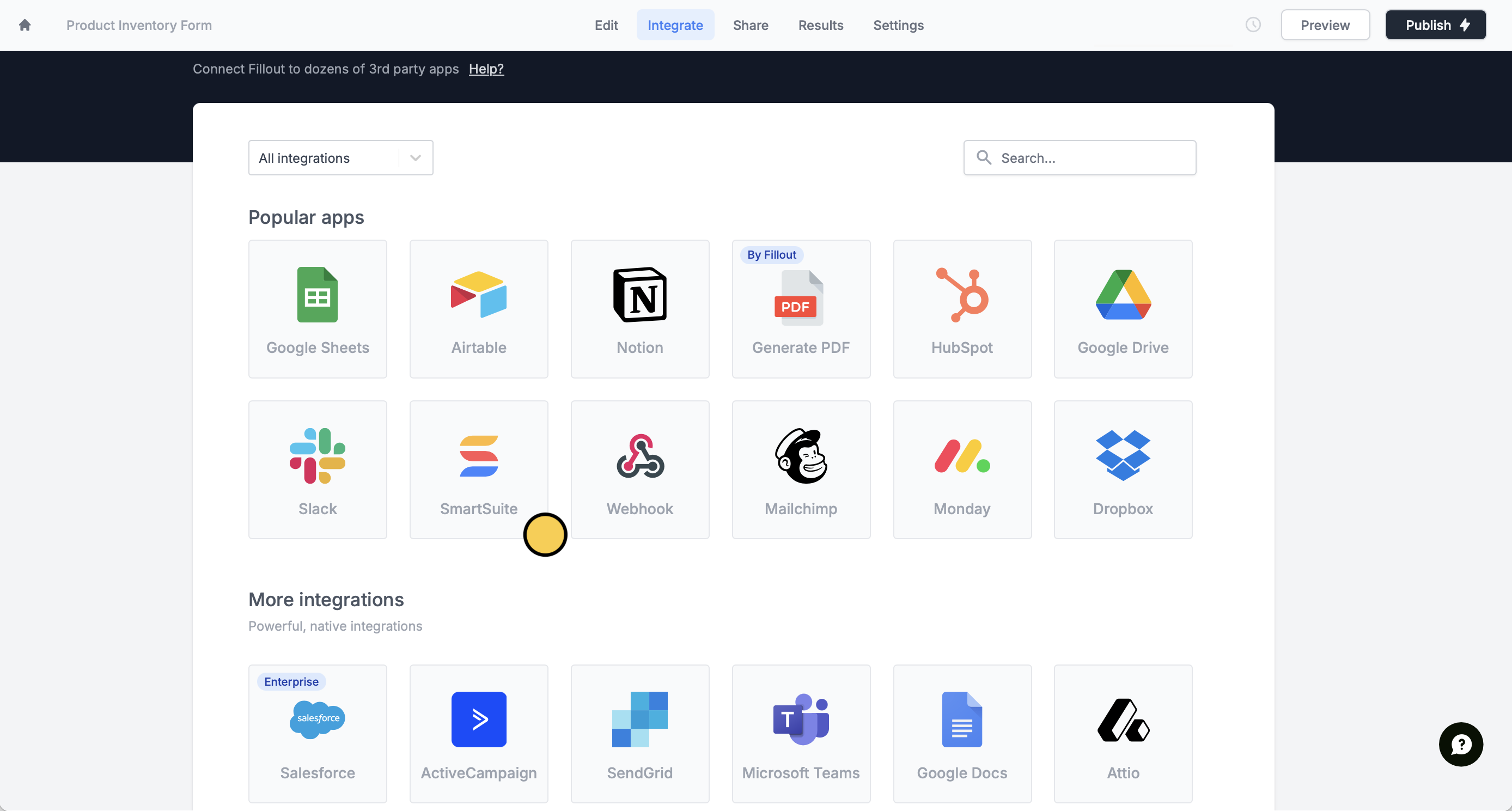Select the Mailchimp integration
The image size is (1512, 811).
[801, 469]
